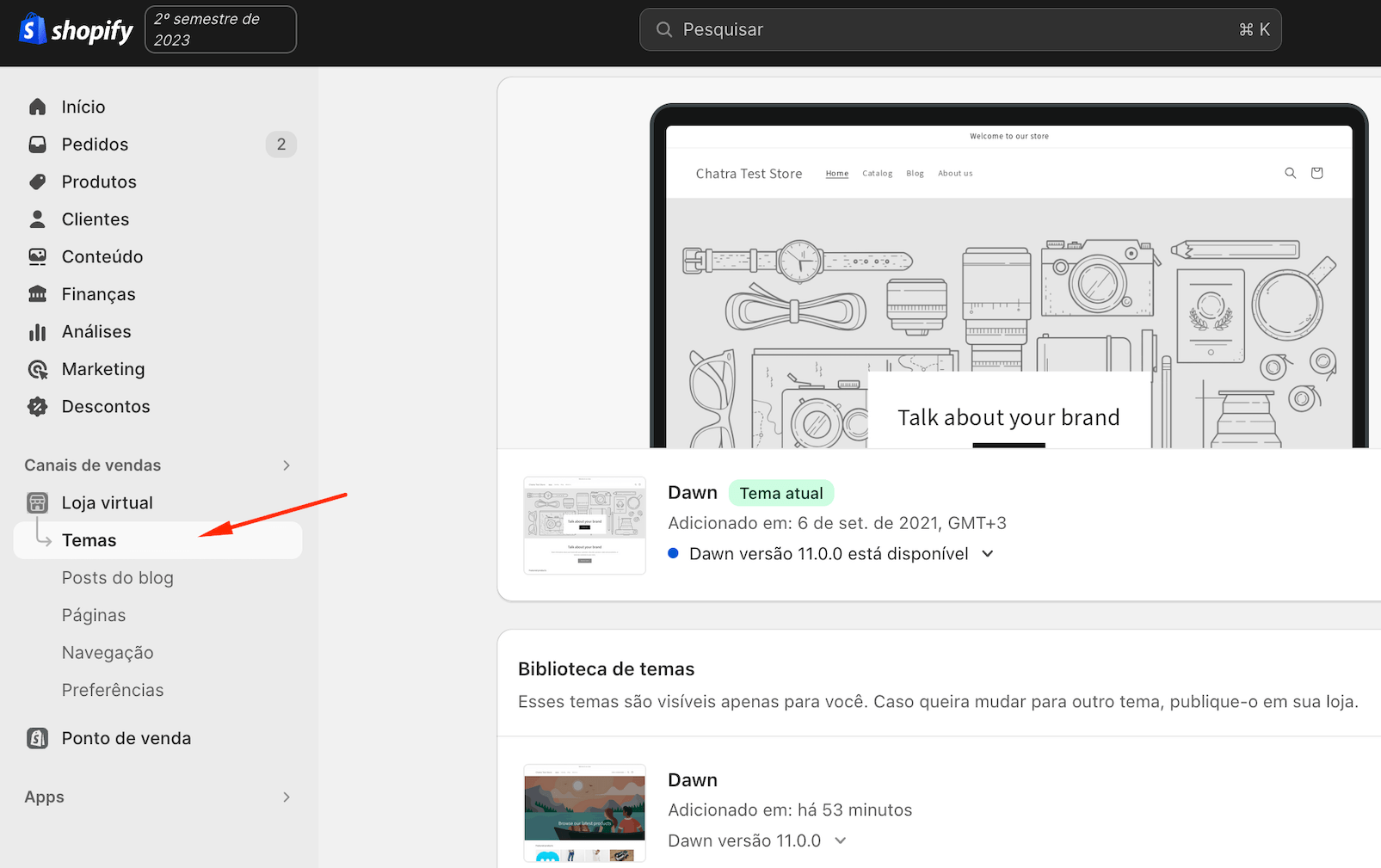Click the Marketing target icon
Screen dimensions: 1381x868
click(x=37, y=369)
